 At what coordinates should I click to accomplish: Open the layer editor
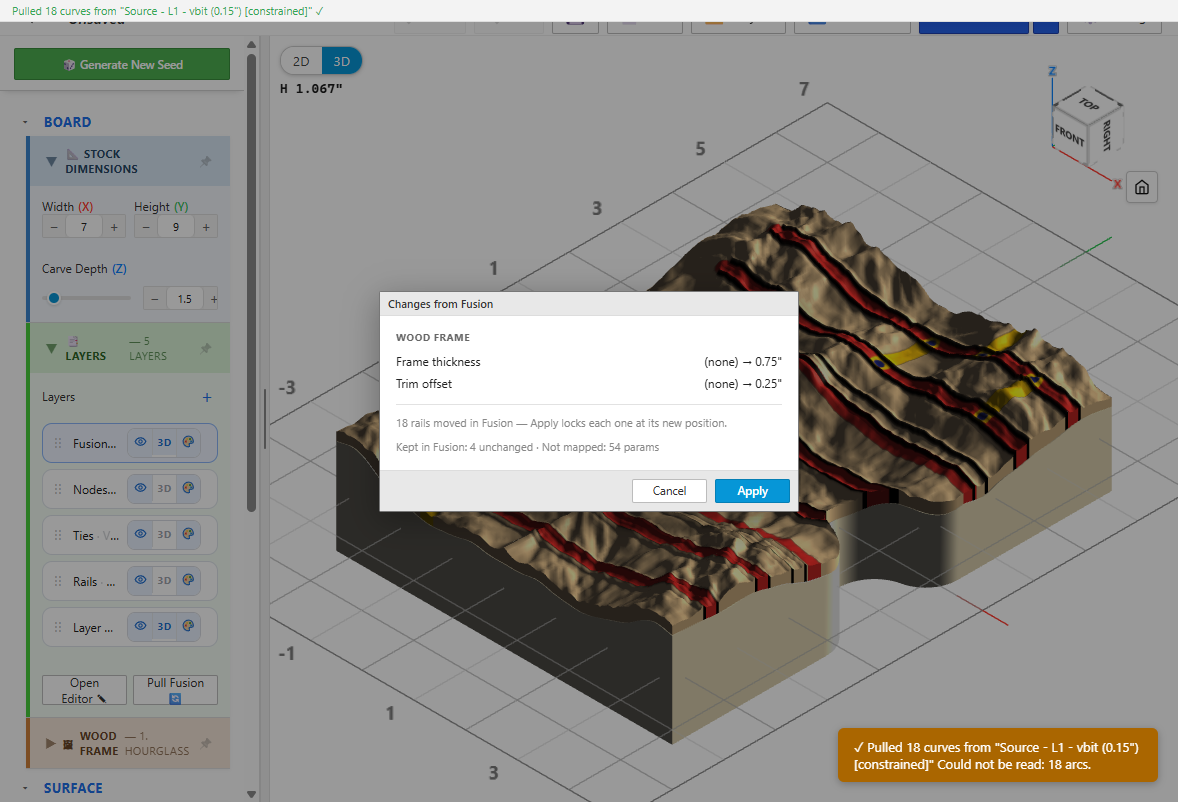click(84, 690)
